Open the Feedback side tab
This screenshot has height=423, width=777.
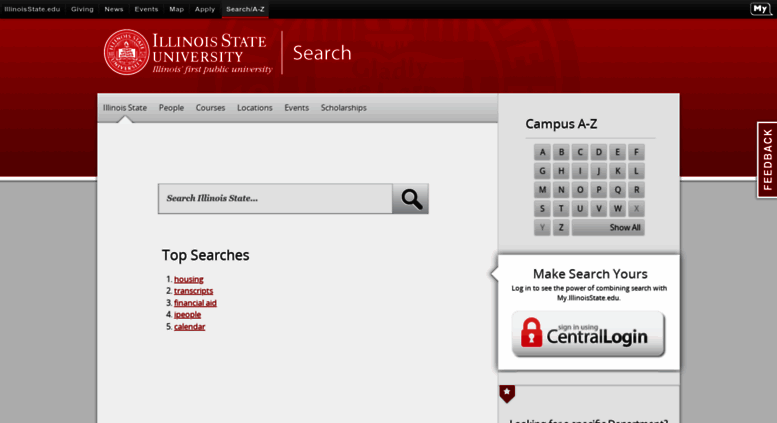coord(768,160)
